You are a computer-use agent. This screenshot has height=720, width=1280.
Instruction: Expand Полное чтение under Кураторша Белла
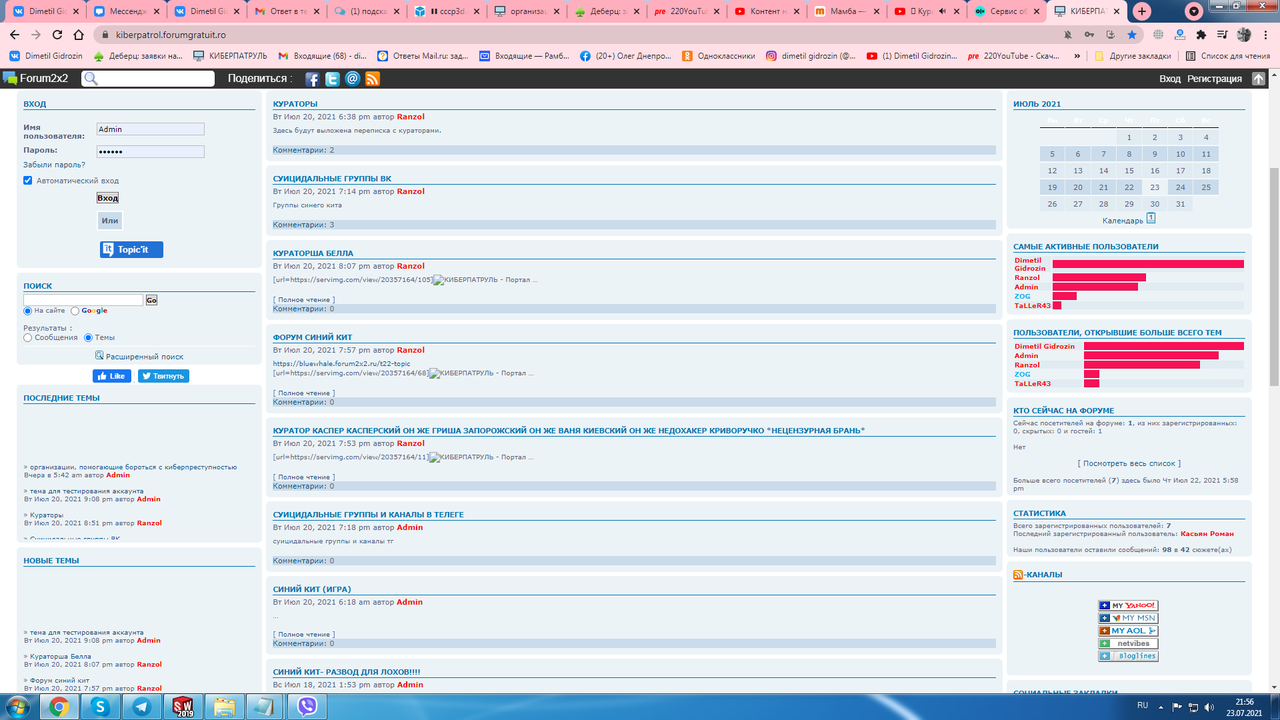coord(304,300)
